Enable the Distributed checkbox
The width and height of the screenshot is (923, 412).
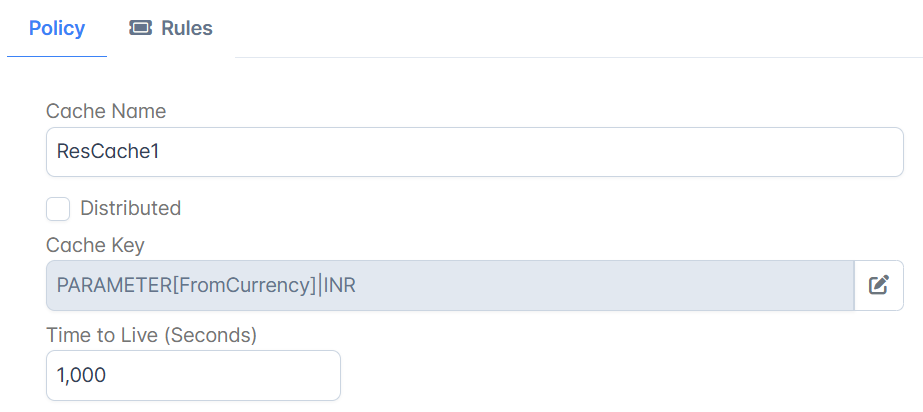tap(58, 209)
